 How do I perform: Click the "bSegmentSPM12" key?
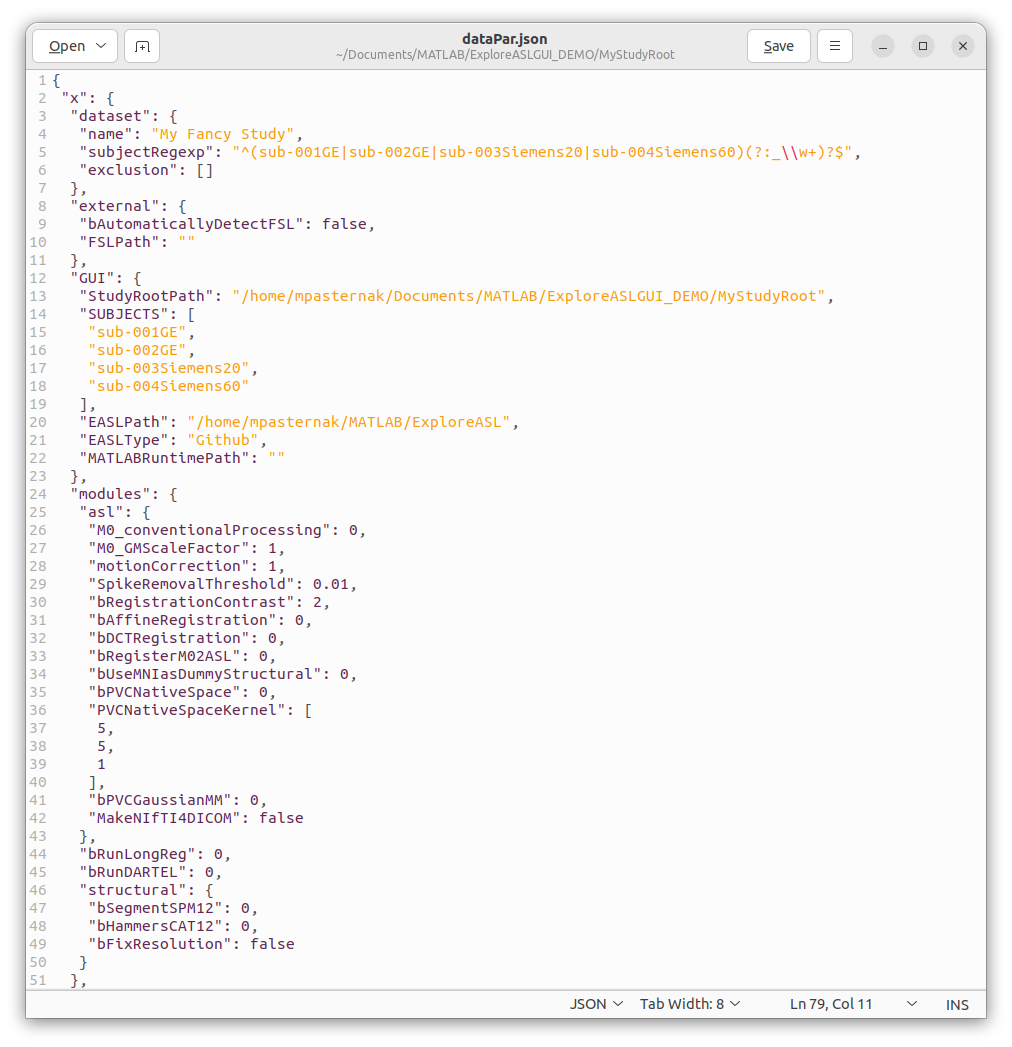[x=156, y=909]
